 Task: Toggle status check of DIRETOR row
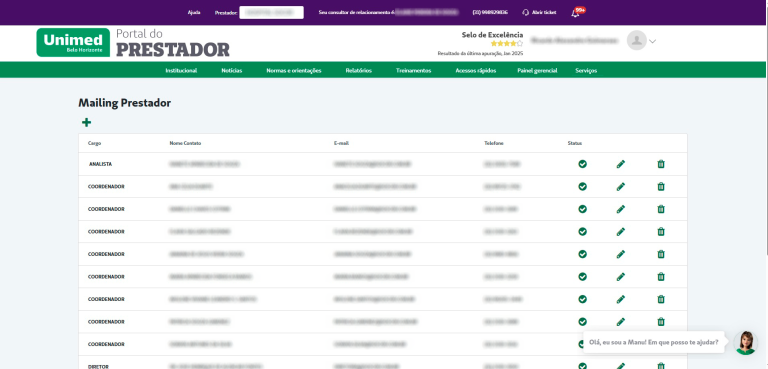pyautogui.click(x=582, y=366)
